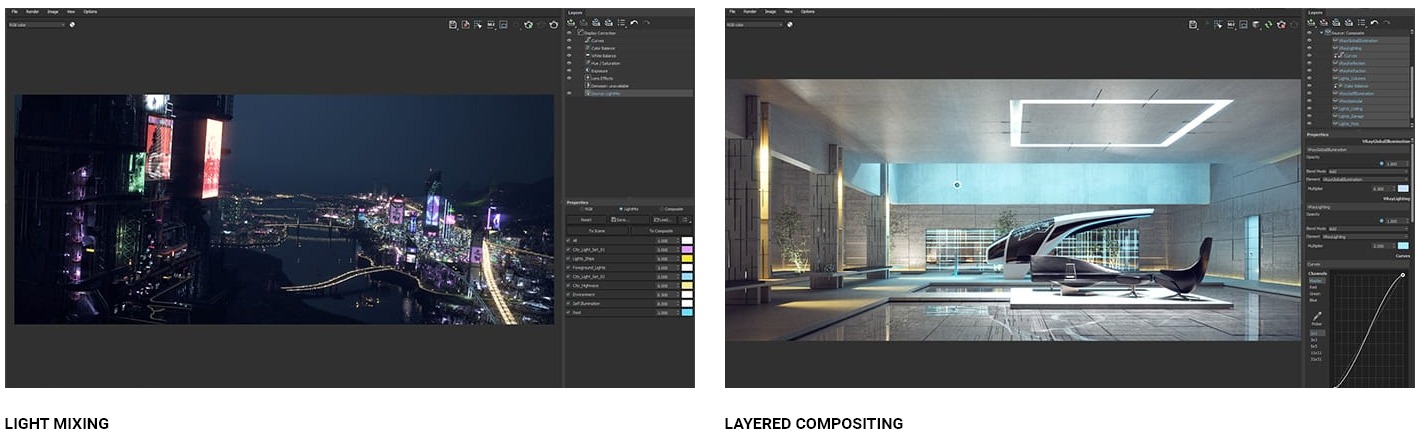Select the Composite radio button

[x=660, y=209]
